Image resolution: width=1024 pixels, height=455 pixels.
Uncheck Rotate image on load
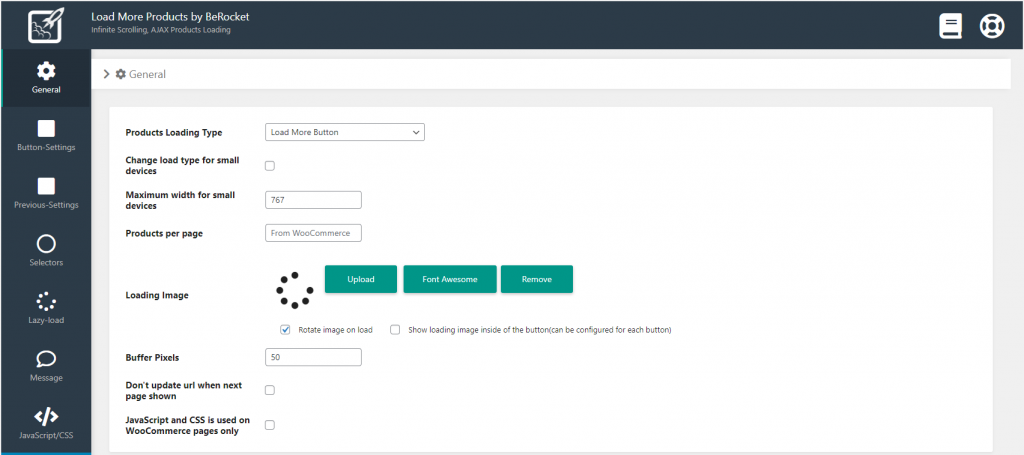tap(285, 329)
